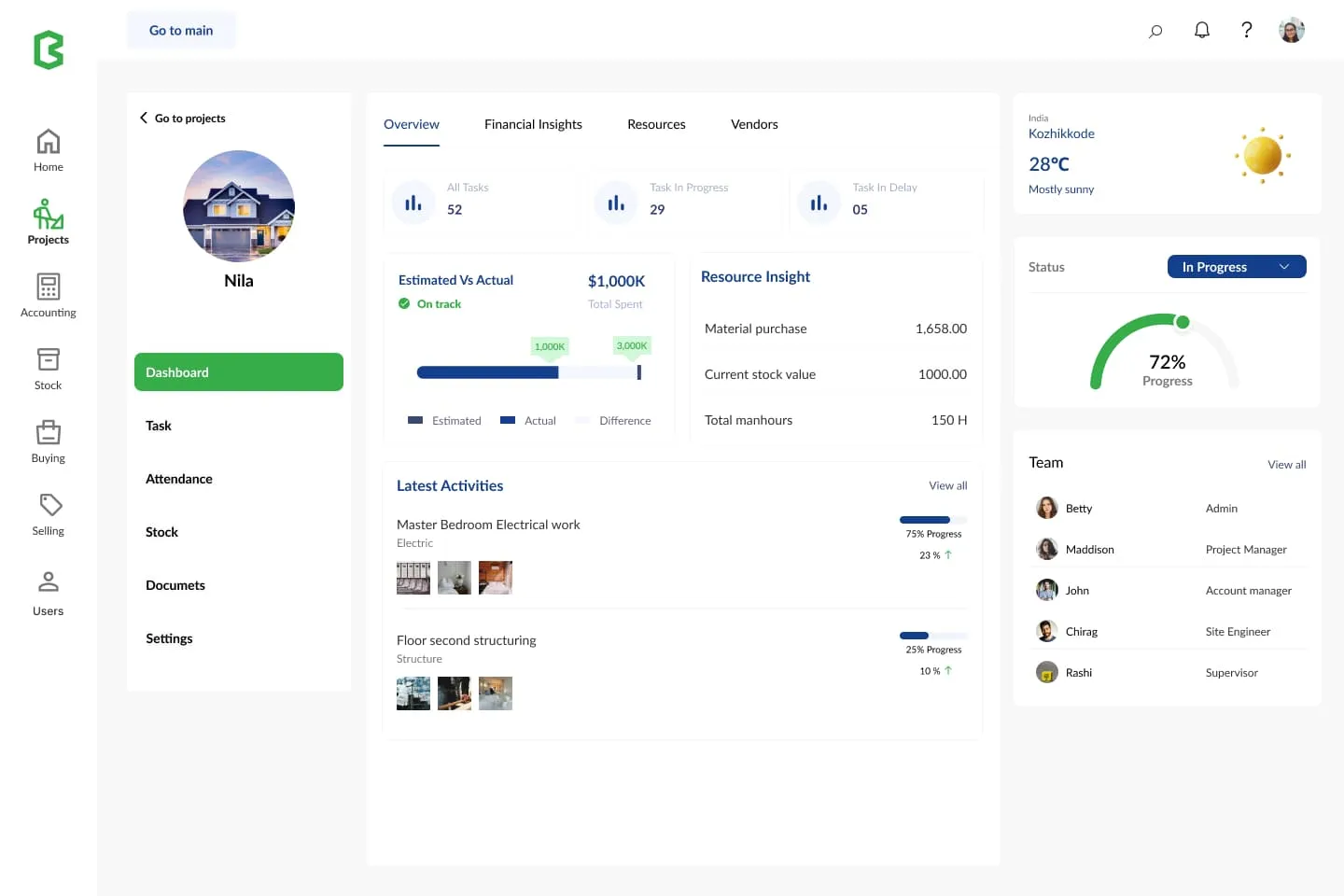Switch to the Vendors tab
Image resolution: width=1344 pixels, height=896 pixels.
(754, 124)
